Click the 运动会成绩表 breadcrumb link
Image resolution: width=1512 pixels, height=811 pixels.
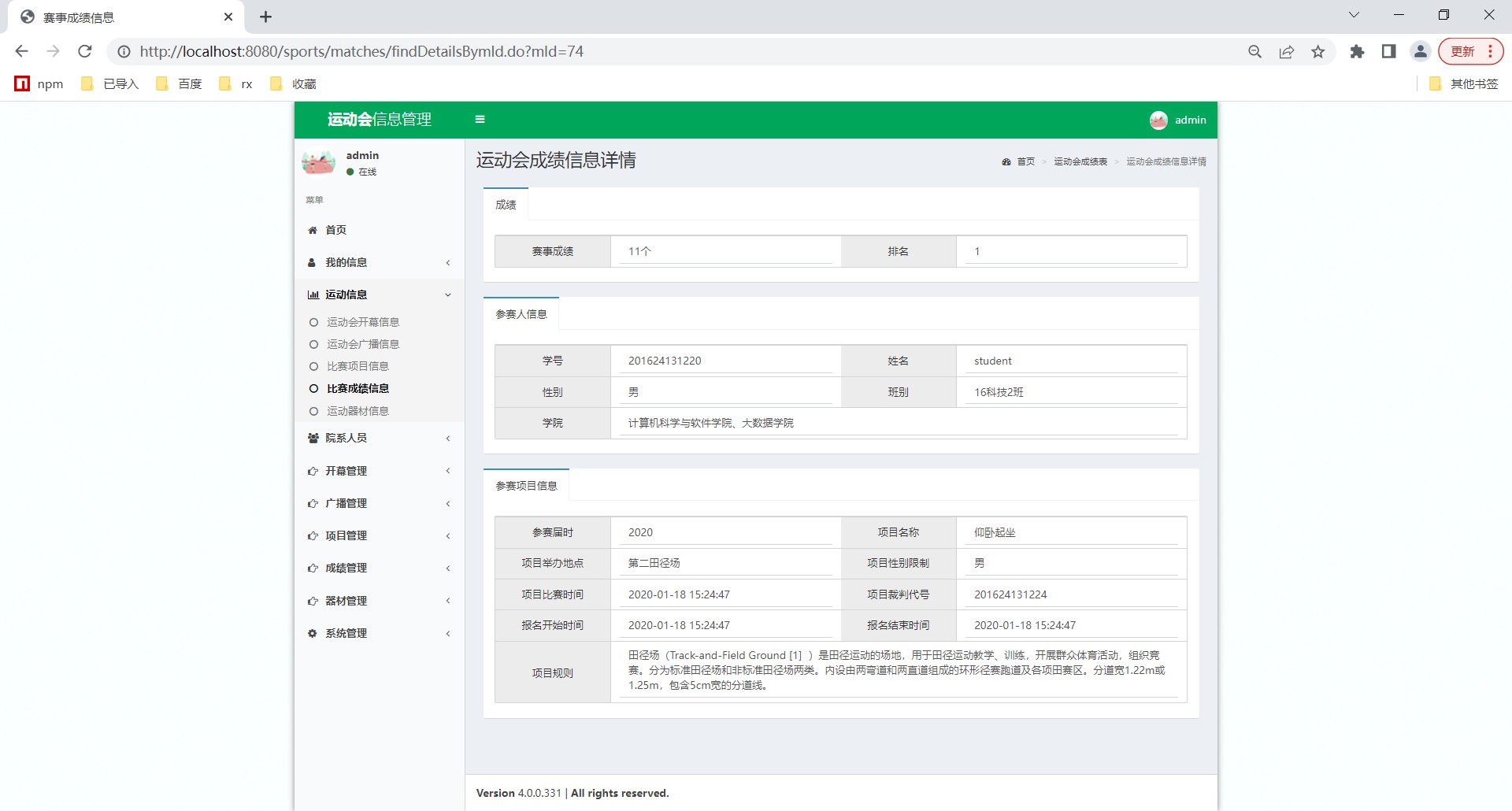coord(1080,161)
